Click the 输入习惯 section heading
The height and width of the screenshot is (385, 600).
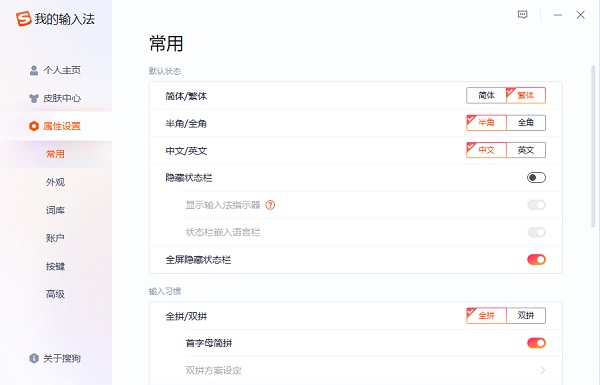[x=165, y=291]
